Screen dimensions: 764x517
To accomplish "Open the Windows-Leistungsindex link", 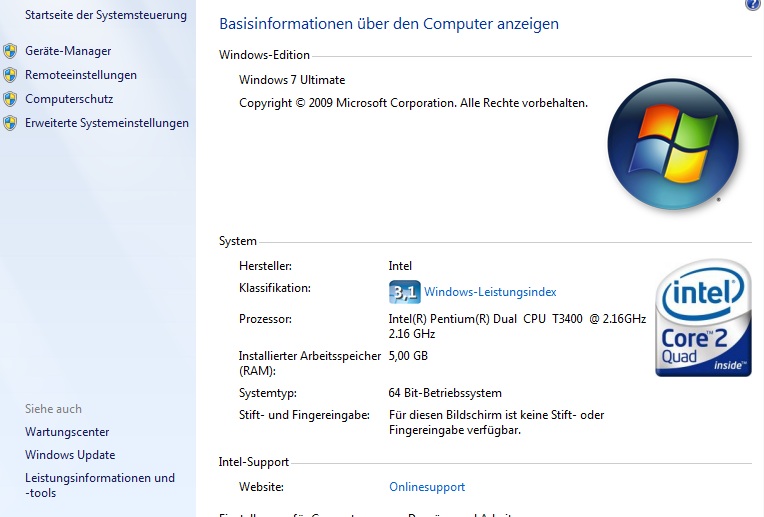I will [490, 292].
